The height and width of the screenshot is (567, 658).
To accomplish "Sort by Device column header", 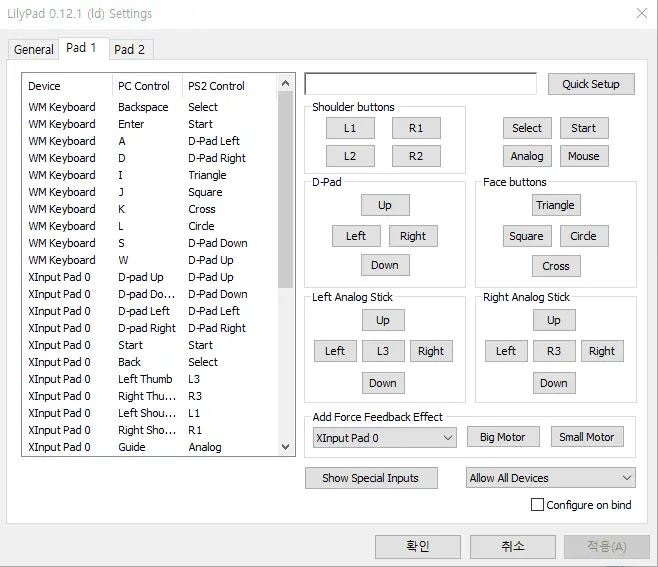I will (x=67, y=86).
